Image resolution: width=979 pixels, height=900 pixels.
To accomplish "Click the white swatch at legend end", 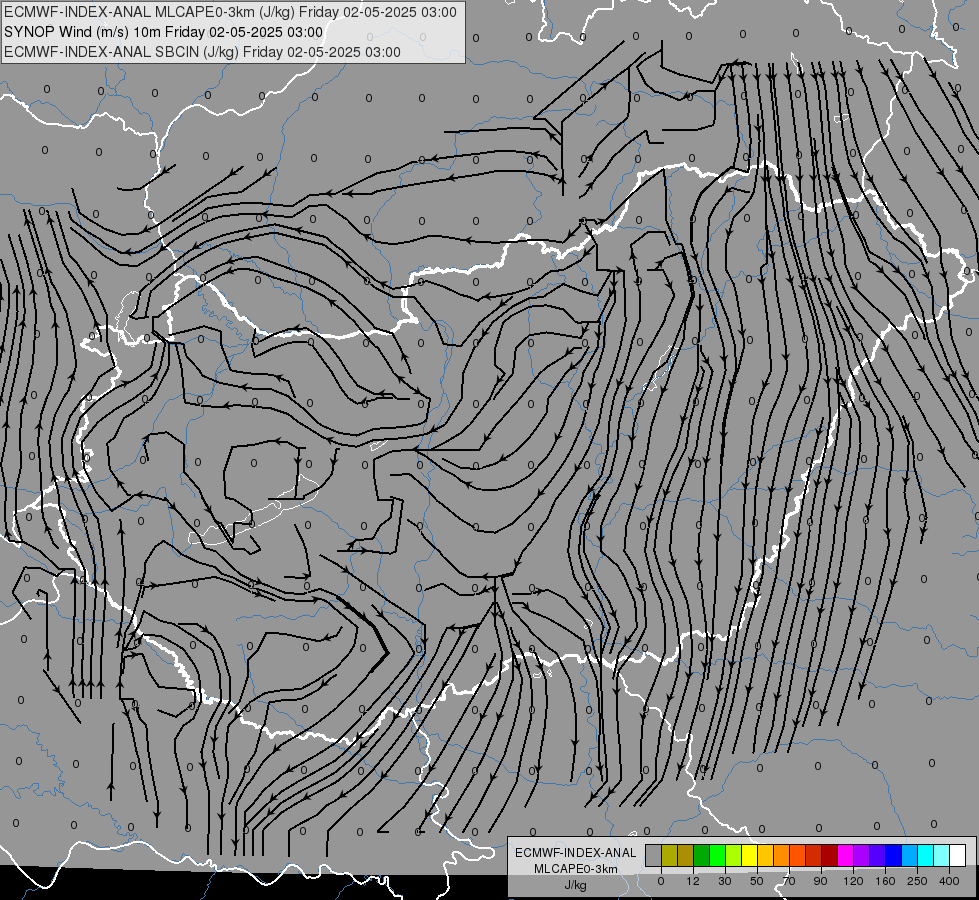I will click(958, 855).
